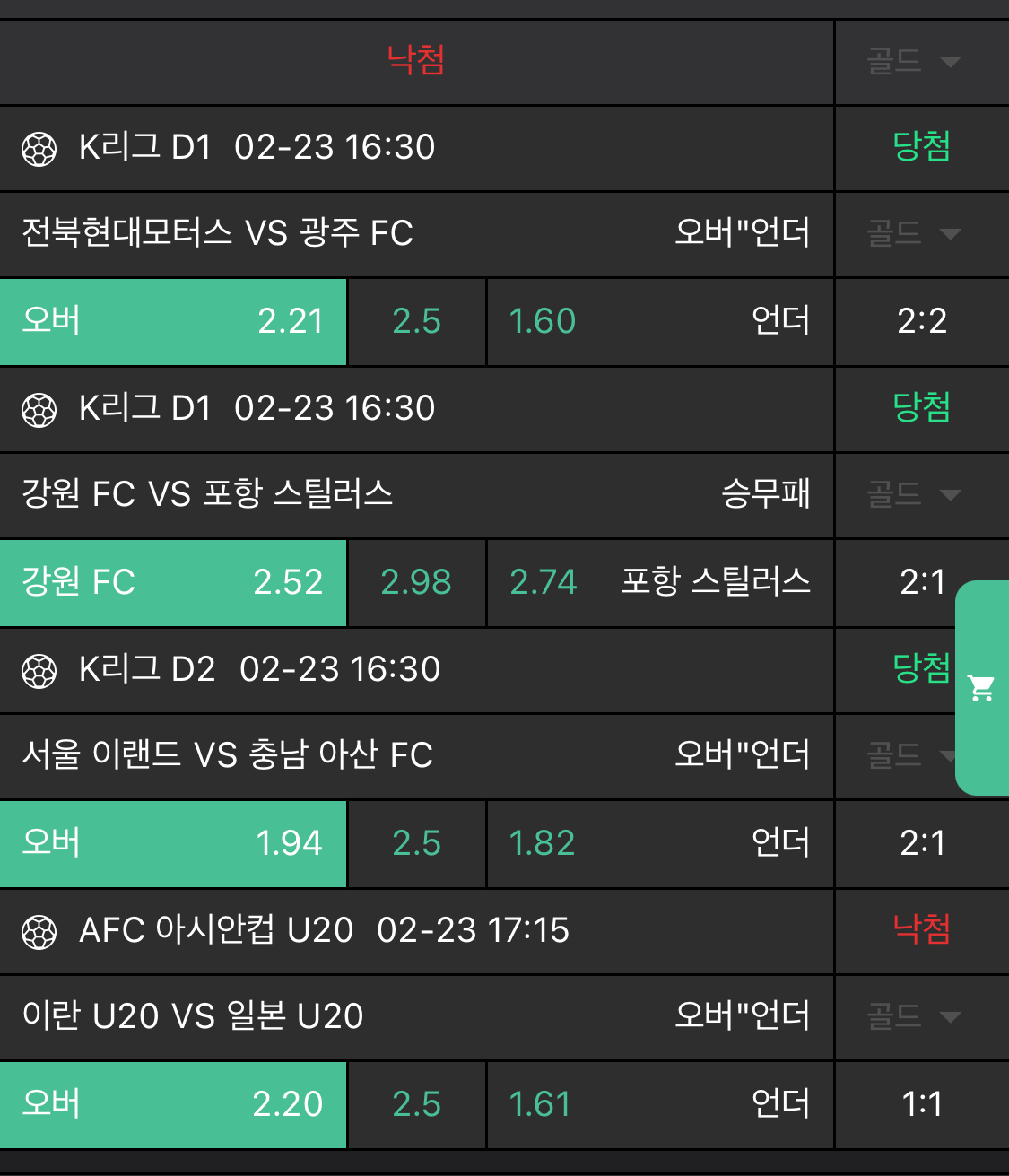Click 서울 이랜드 VS 충남 아산 FC title

pyautogui.click(x=227, y=755)
